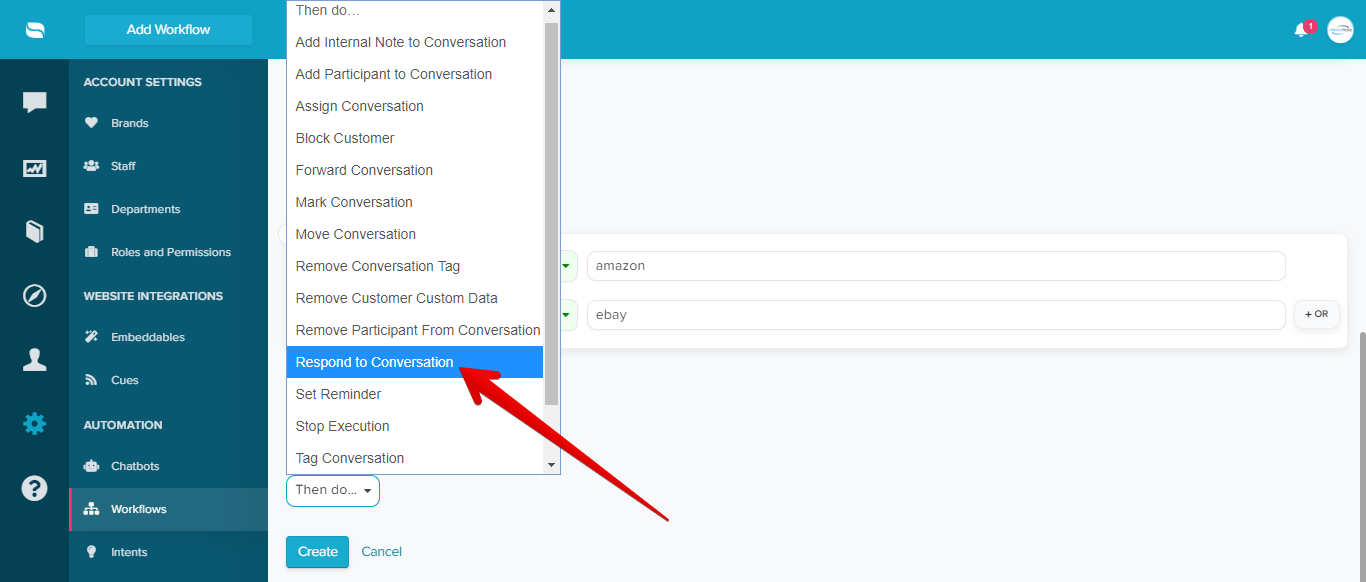This screenshot has width=1366, height=582.
Task: Click the Add Workflow button
Action: [168, 30]
